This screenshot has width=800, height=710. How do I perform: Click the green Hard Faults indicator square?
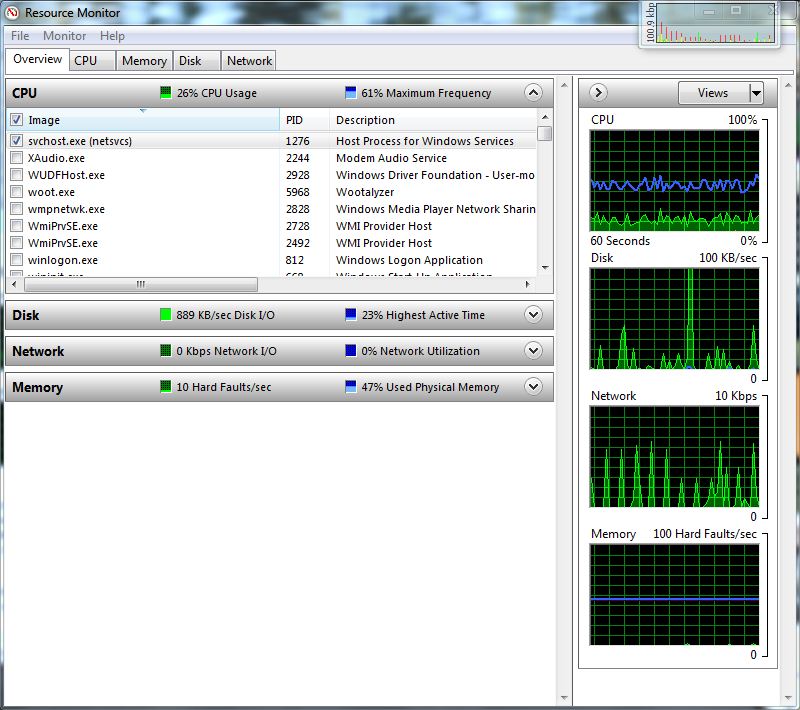coord(165,386)
